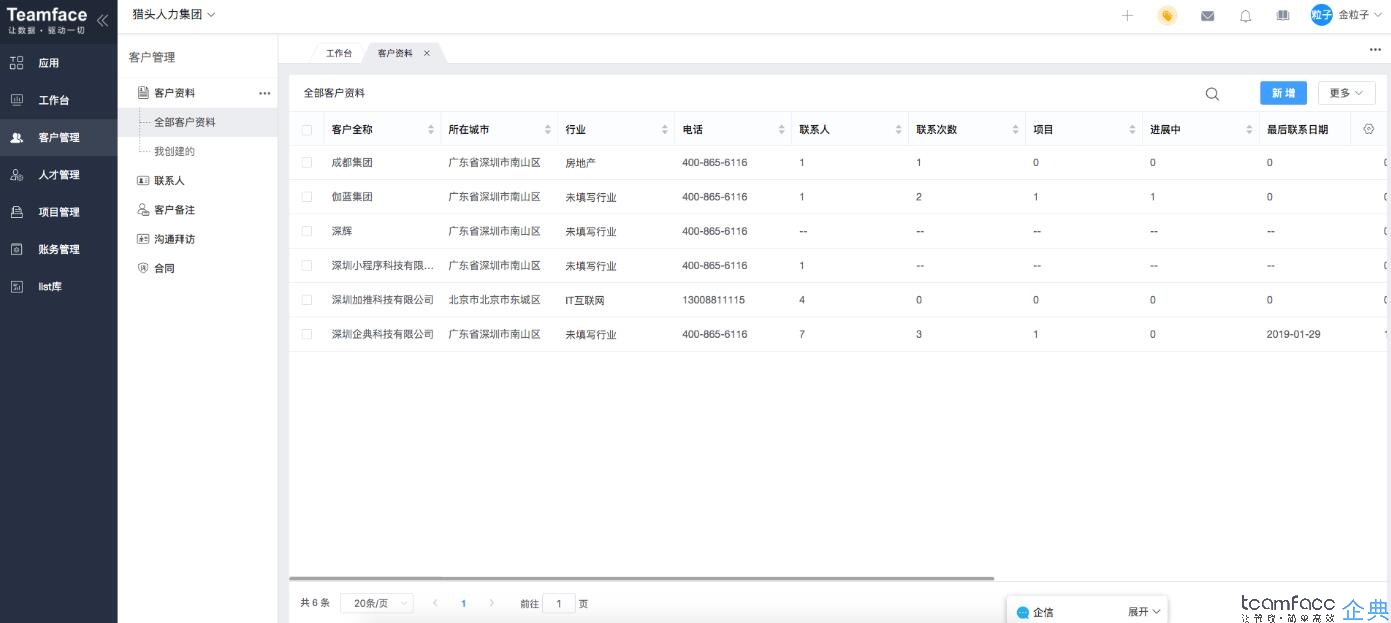1391x623 pixels.
Task: Click three-dots menu next to 客户资料
Action: (265, 93)
